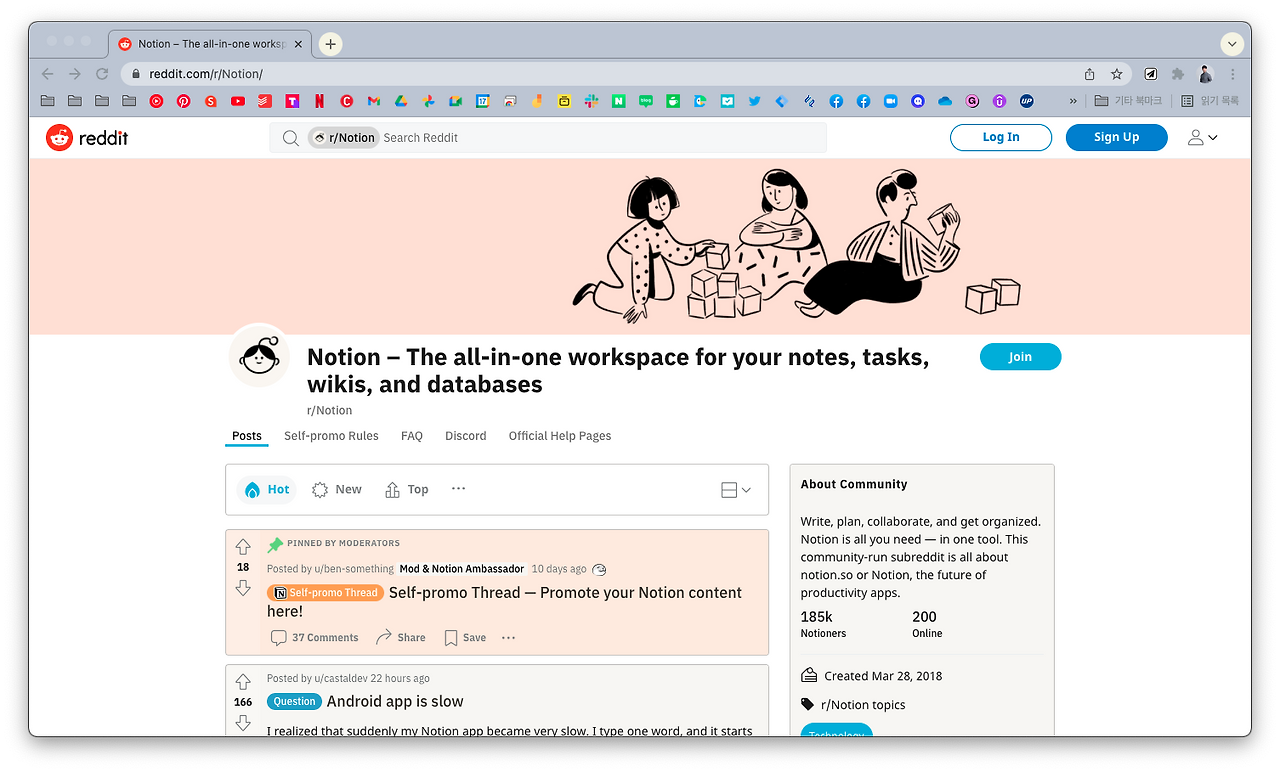Click the r/Notion search scope chip

pos(343,138)
